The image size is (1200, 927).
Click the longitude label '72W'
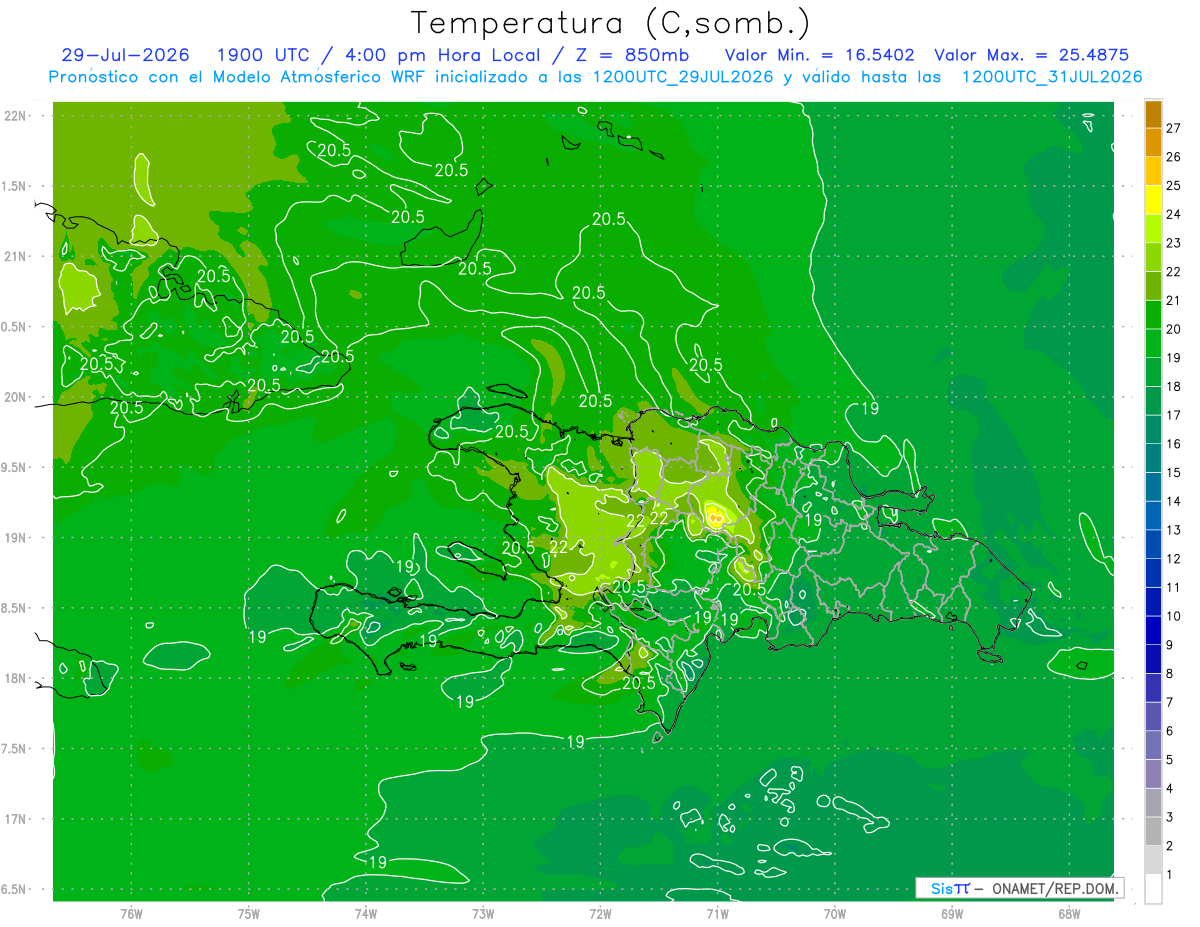click(600, 914)
